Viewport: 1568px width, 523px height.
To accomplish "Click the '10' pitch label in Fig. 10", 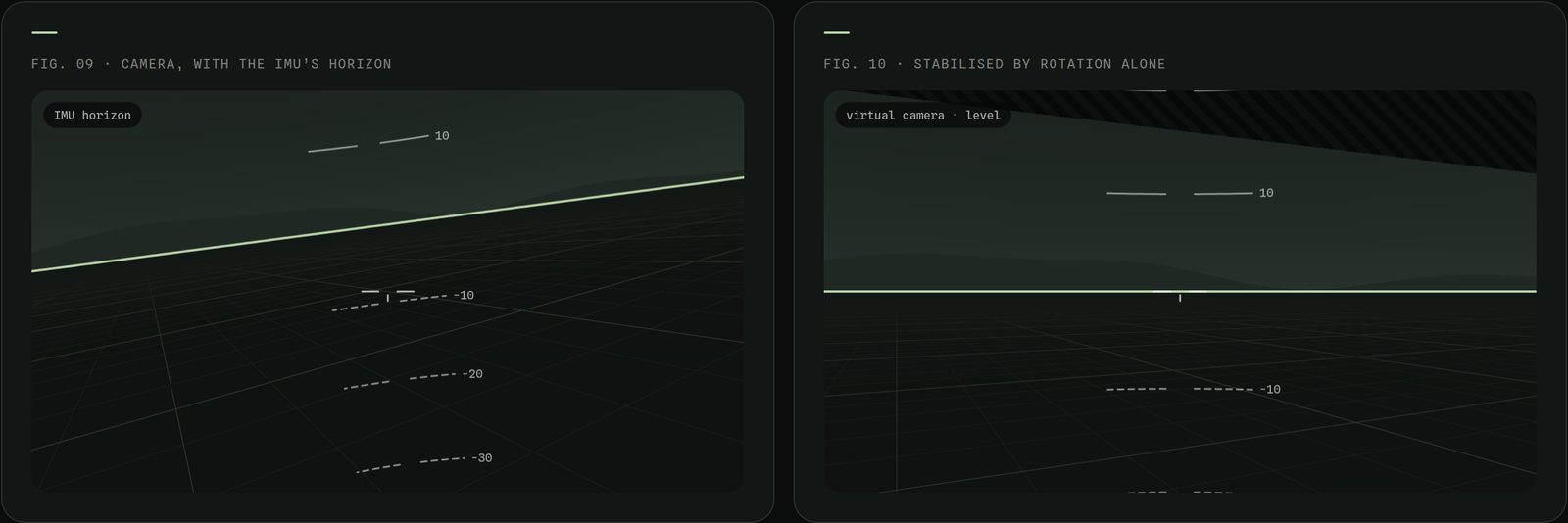I will (x=1266, y=193).
